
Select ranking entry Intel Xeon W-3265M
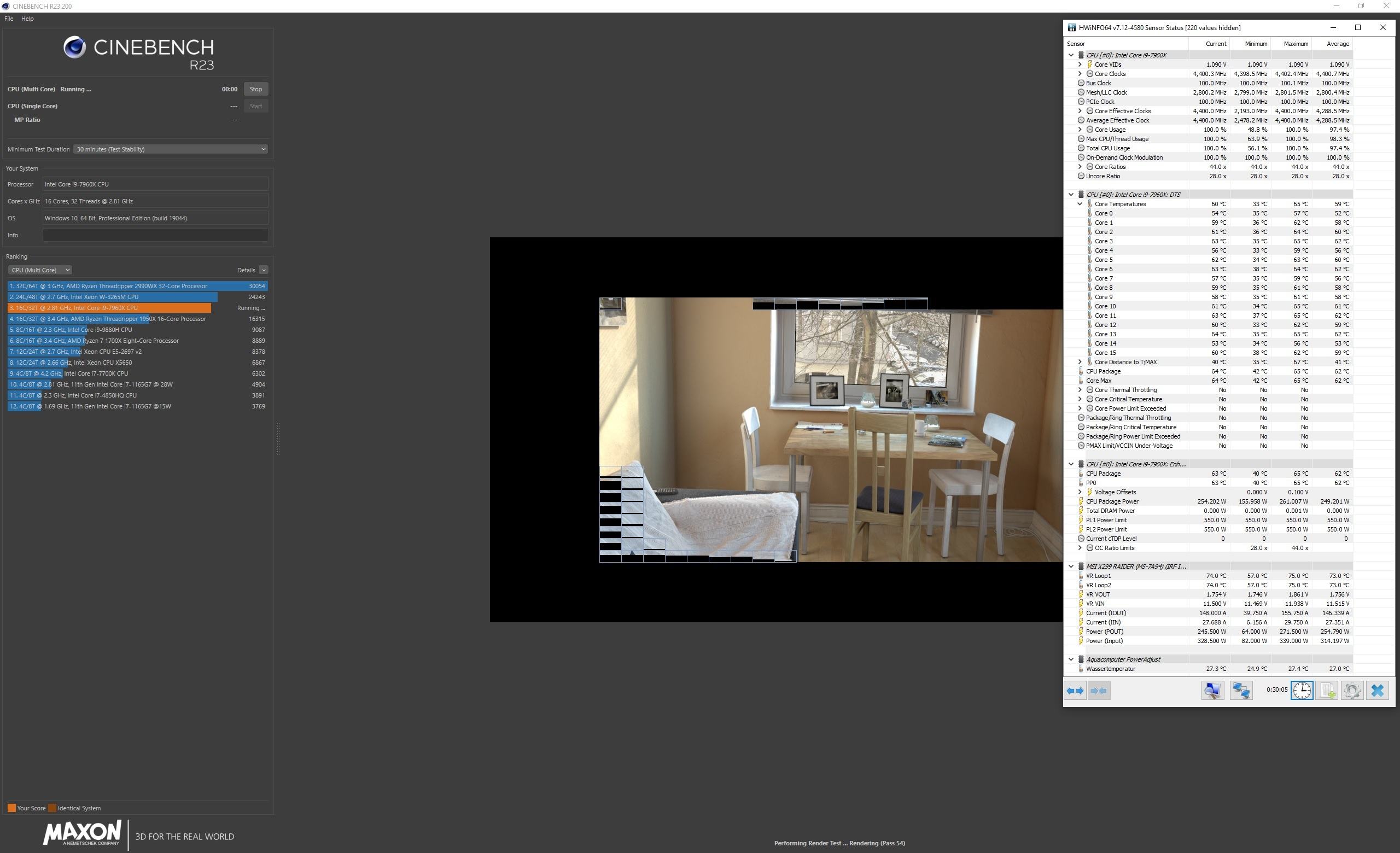[137, 297]
